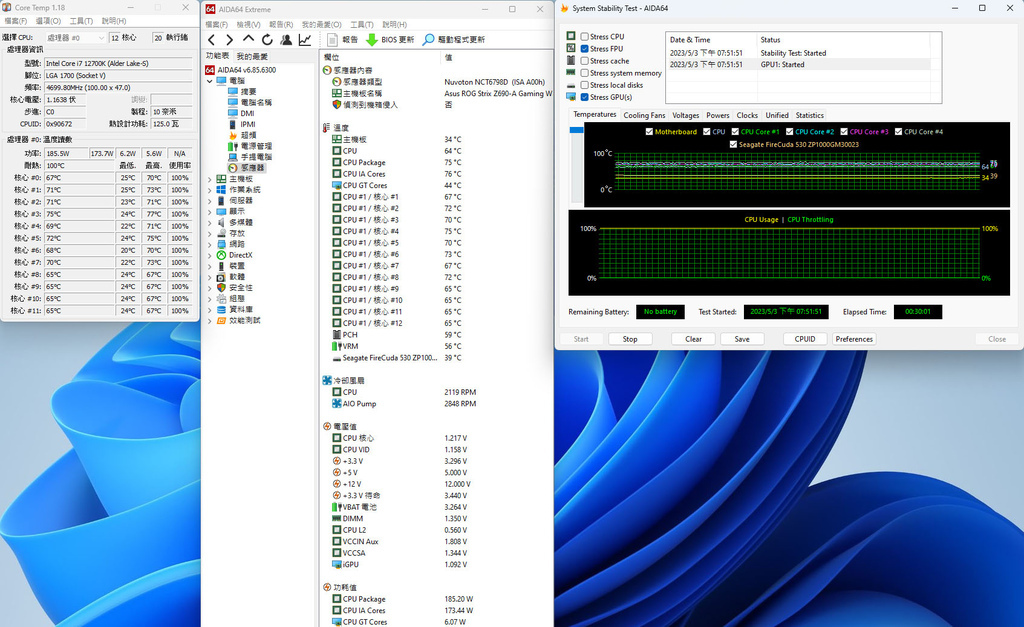Select the IPMI tree item

click(248, 124)
